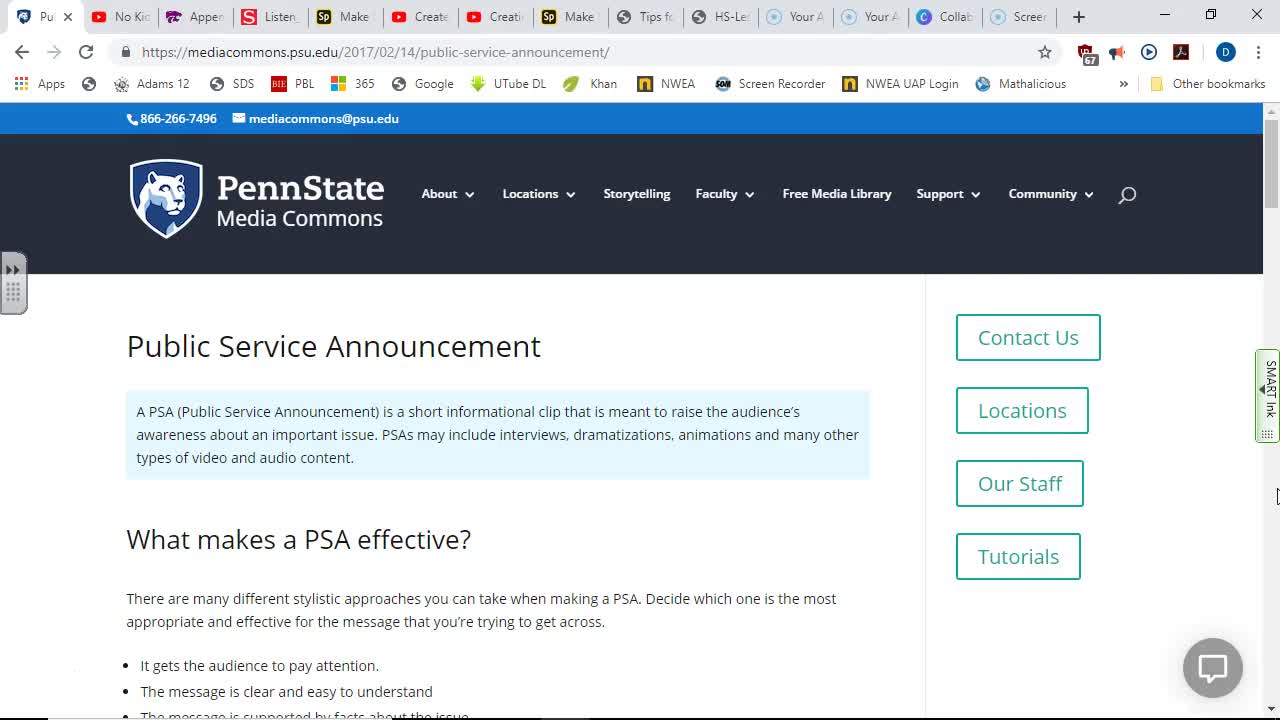Open the Free Media Library page
This screenshot has height=720, width=1280.
point(836,194)
